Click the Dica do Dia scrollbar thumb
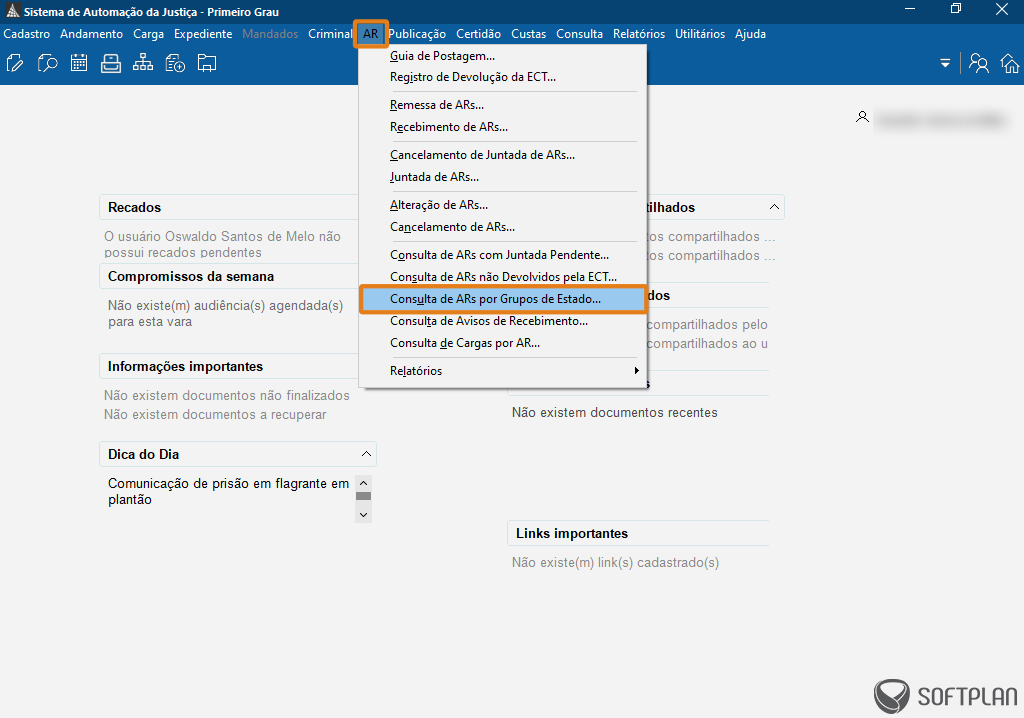1024x718 pixels. [364, 496]
